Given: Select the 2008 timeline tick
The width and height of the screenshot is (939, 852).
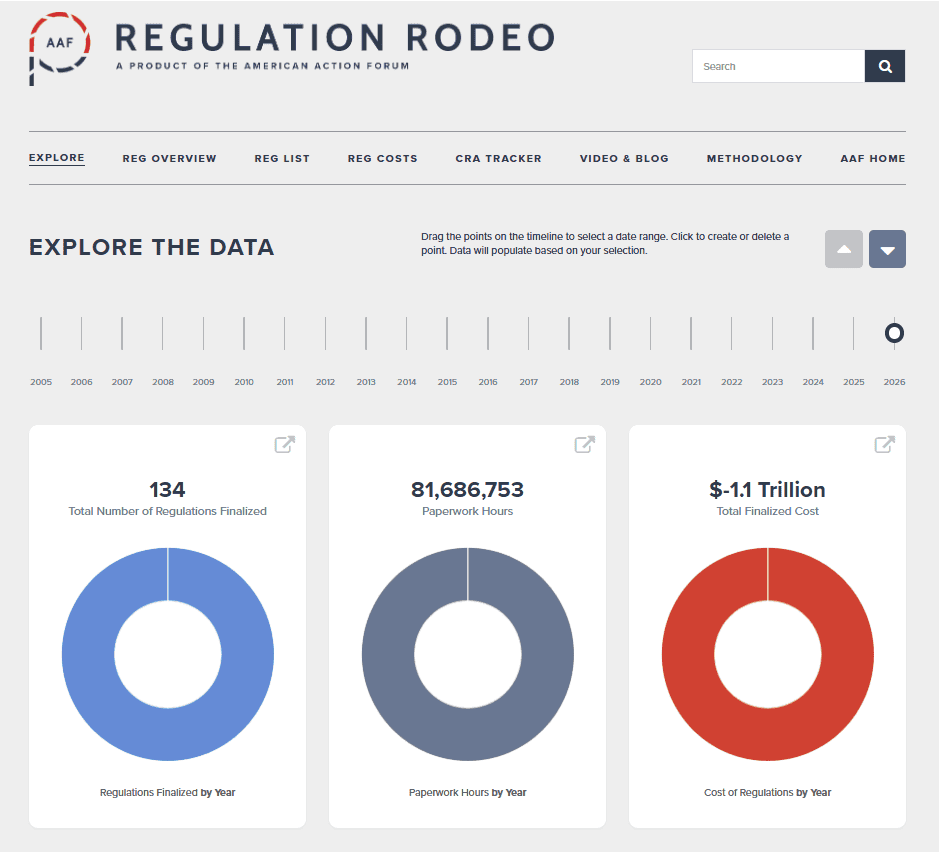Looking at the screenshot, I should pyautogui.click(x=163, y=333).
